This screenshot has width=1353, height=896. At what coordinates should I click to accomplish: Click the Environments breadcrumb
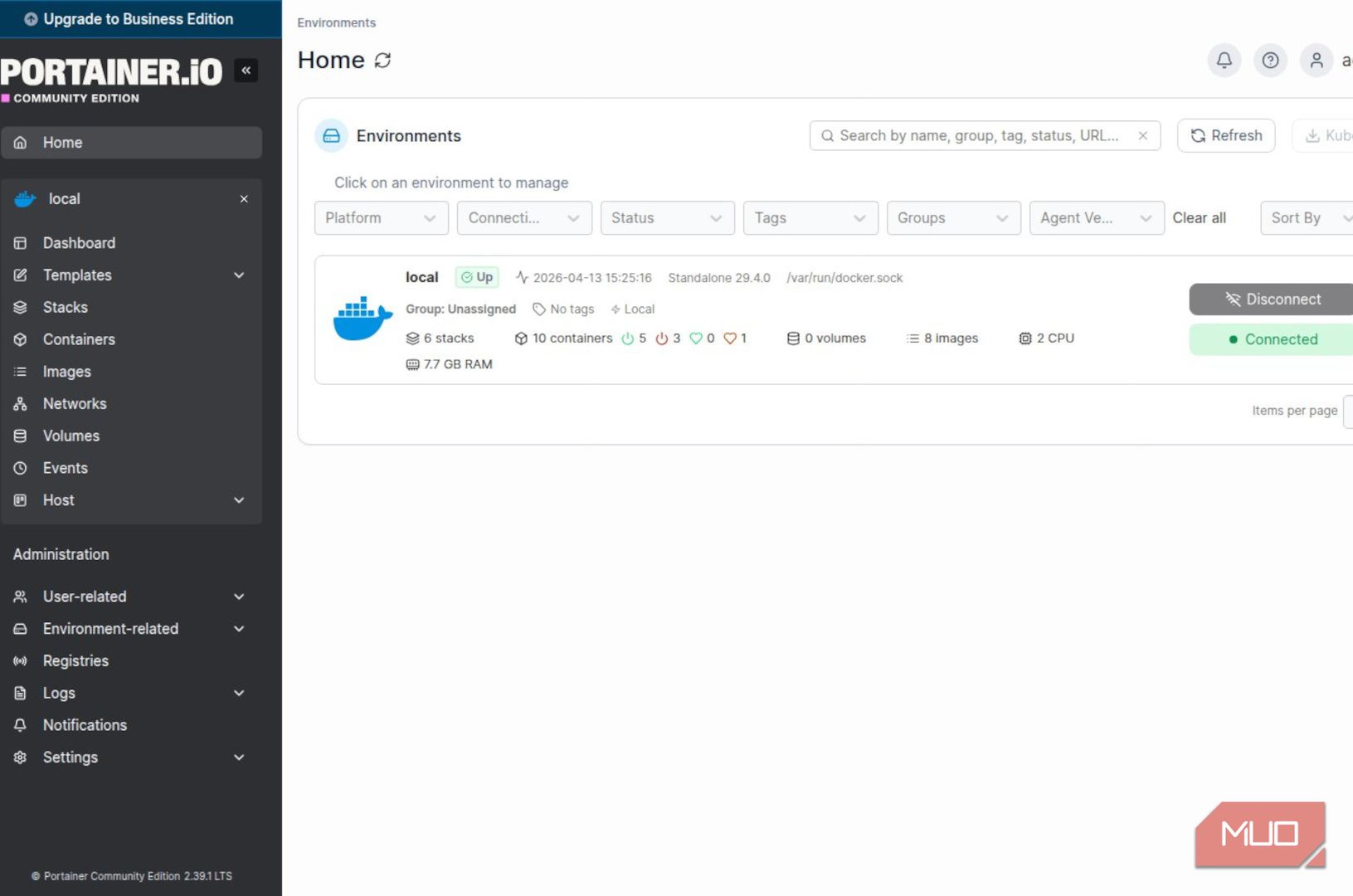tap(336, 22)
